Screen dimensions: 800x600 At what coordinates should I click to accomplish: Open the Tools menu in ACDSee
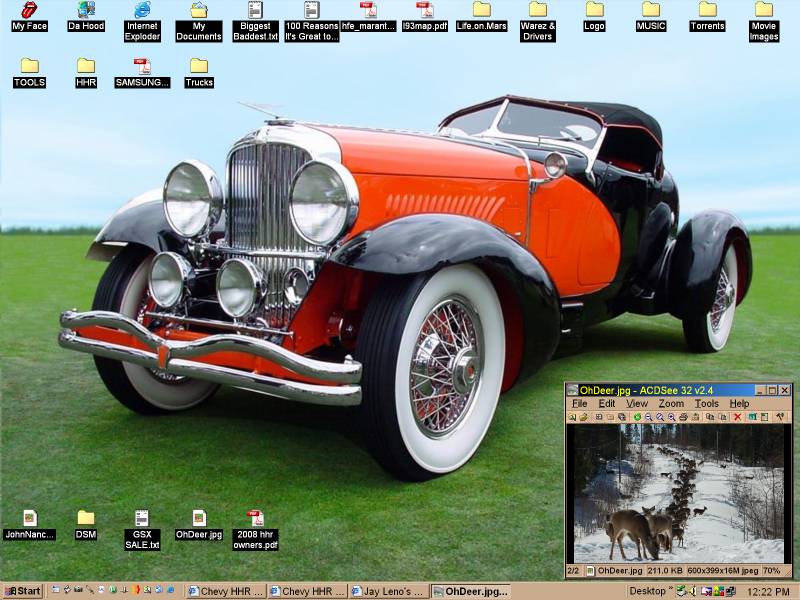tap(706, 404)
